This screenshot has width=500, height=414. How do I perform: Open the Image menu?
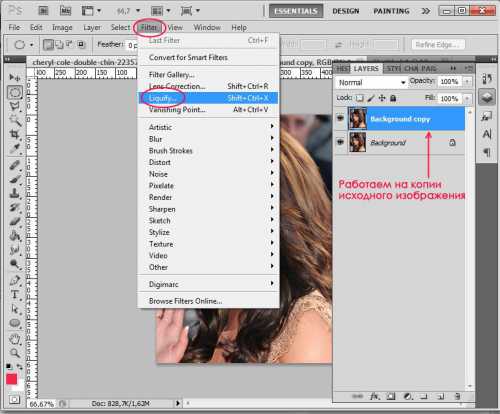[x=62, y=27]
